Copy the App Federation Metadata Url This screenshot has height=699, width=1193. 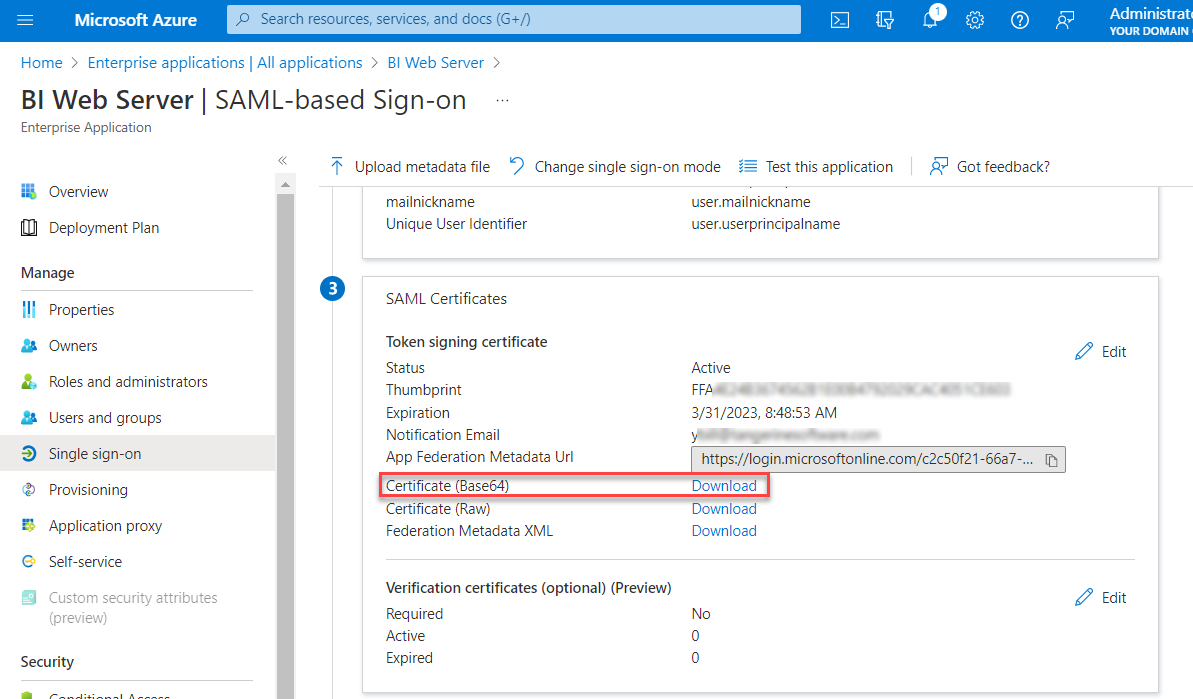1051,460
